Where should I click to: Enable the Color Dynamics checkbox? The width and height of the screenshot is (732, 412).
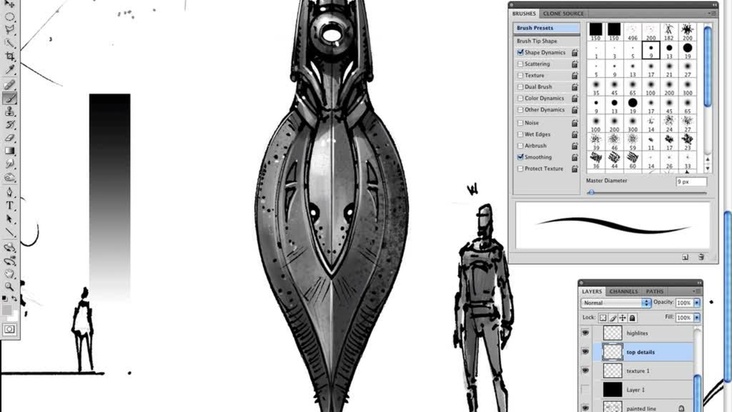point(520,98)
